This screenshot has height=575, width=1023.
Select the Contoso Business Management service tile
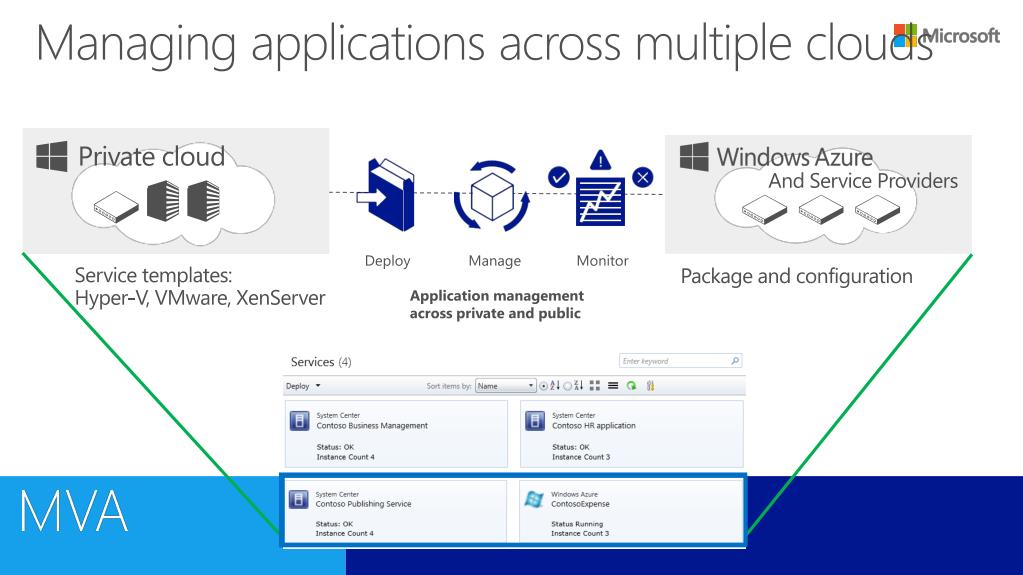tap(396, 434)
